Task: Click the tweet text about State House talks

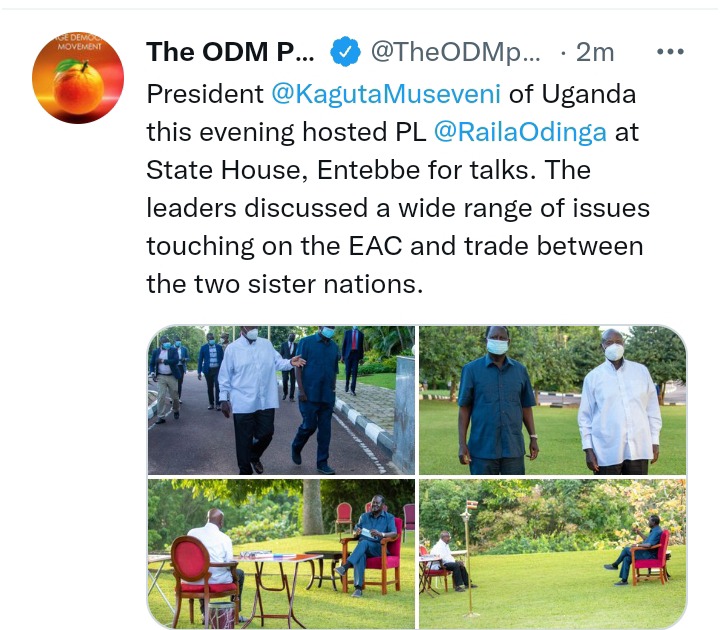Action: pyautogui.click(x=398, y=189)
